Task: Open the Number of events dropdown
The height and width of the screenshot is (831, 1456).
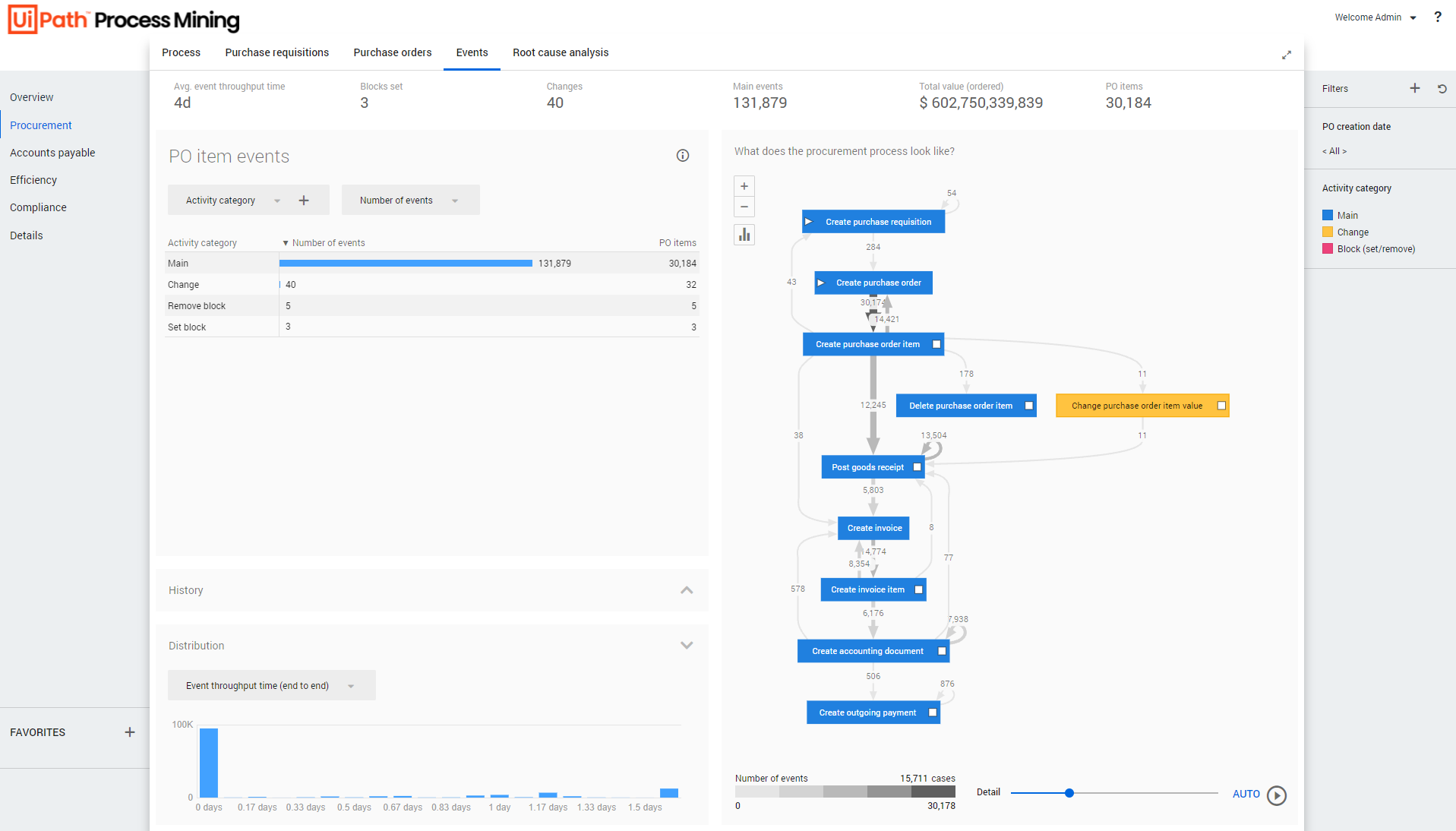Action: 410,201
